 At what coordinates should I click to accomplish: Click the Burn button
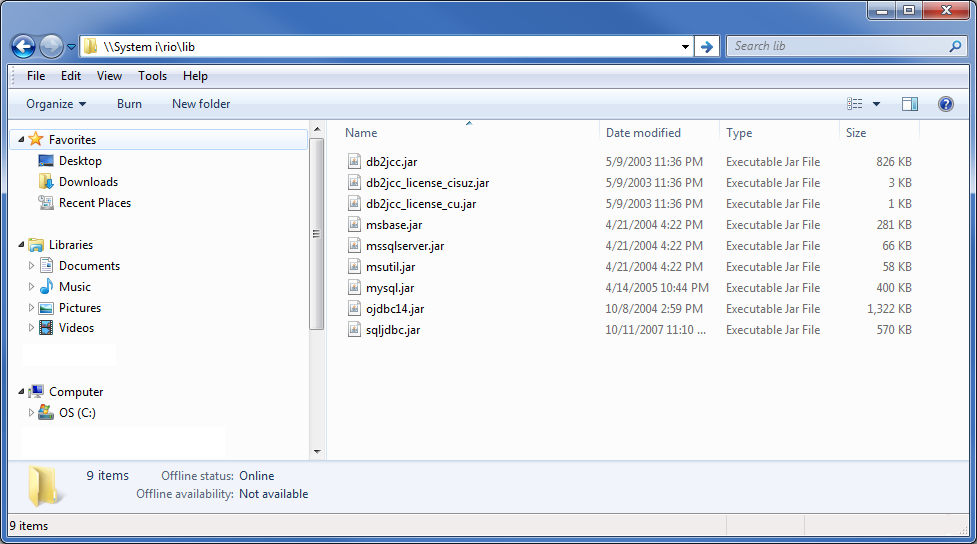[129, 104]
